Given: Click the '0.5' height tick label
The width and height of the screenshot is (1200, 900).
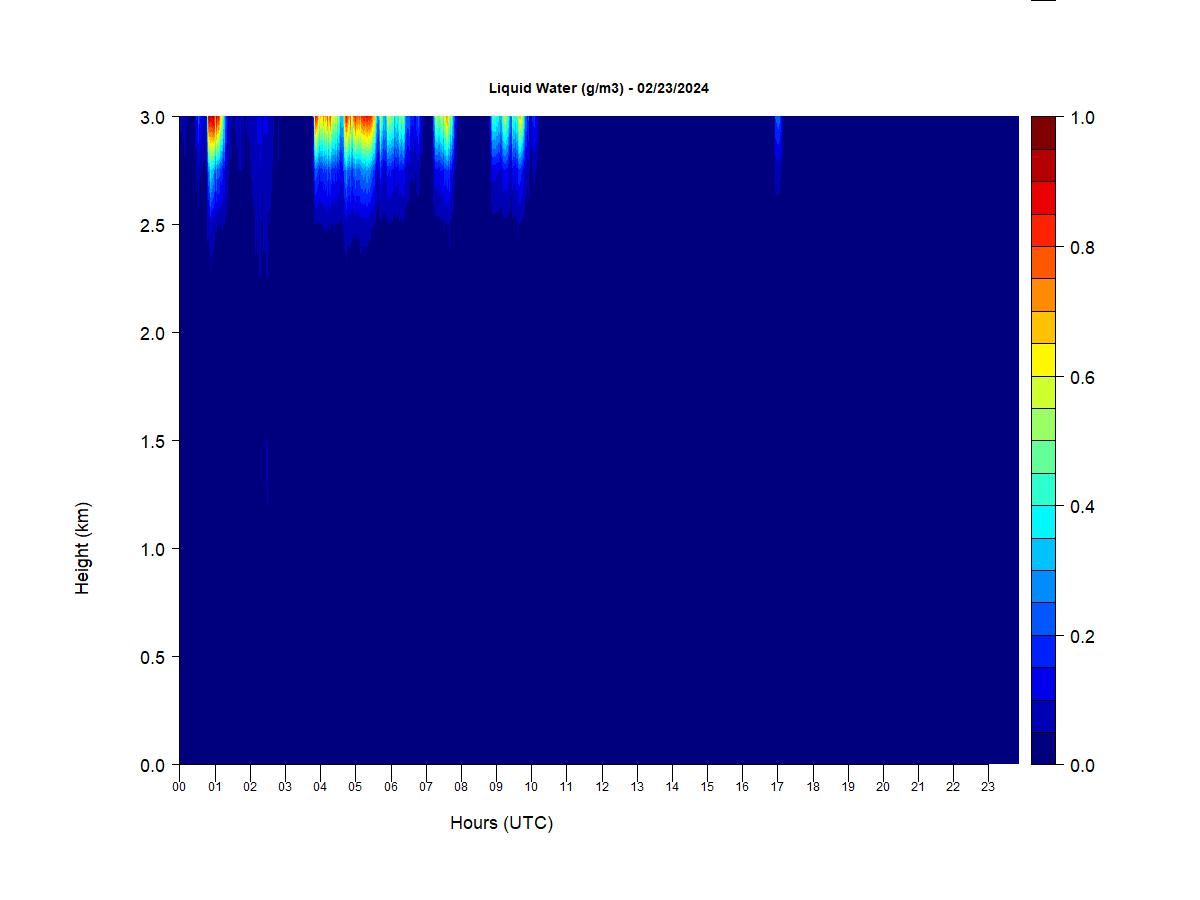Looking at the screenshot, I should point(153,657).
